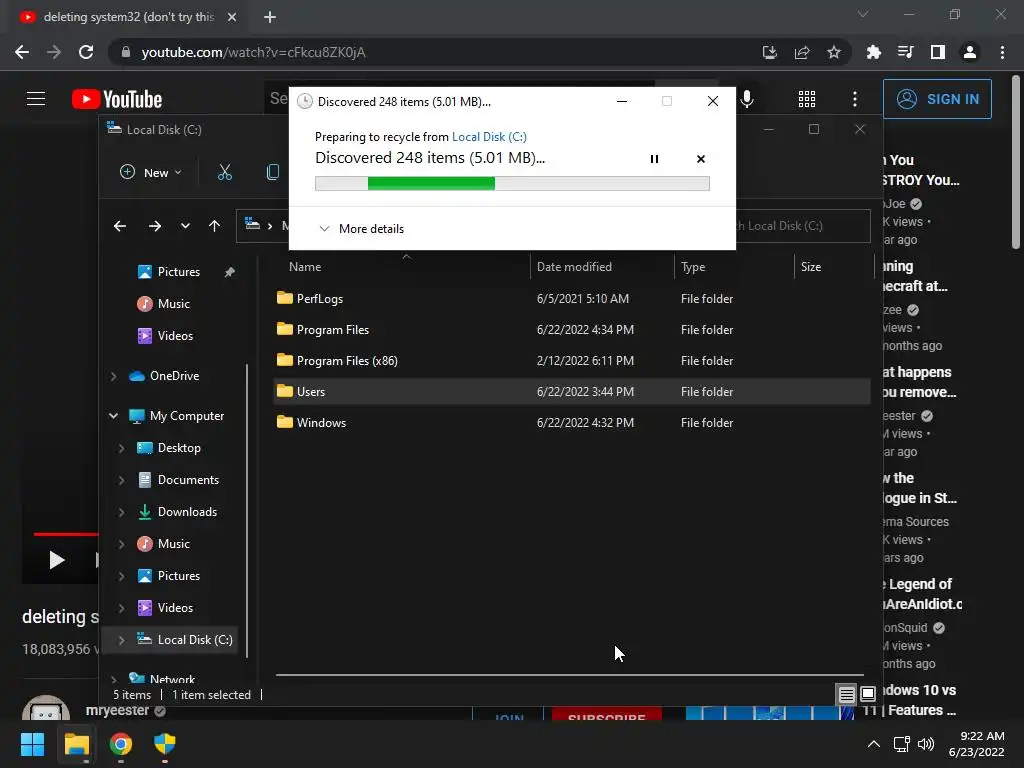Open YouTube settings three-dot menu
This screenshot has height=768, width=1024.
point(854,99)
